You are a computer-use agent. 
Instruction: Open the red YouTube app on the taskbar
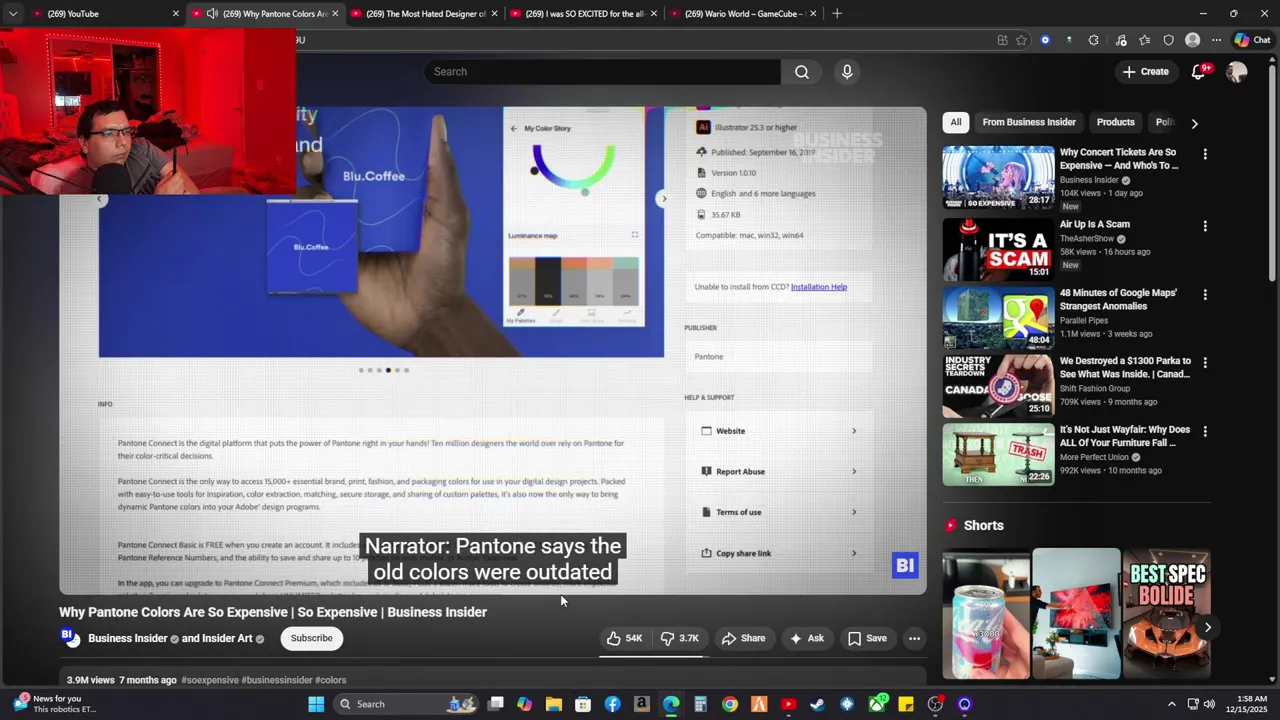point(788,704)
